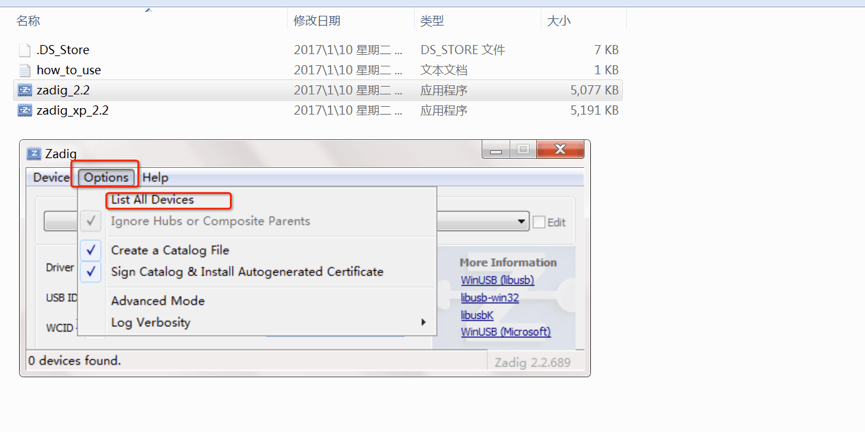The image size is (865, 432).
Task: Expand Log Verbosity submenu arrow
Action: tap(424, 322)
